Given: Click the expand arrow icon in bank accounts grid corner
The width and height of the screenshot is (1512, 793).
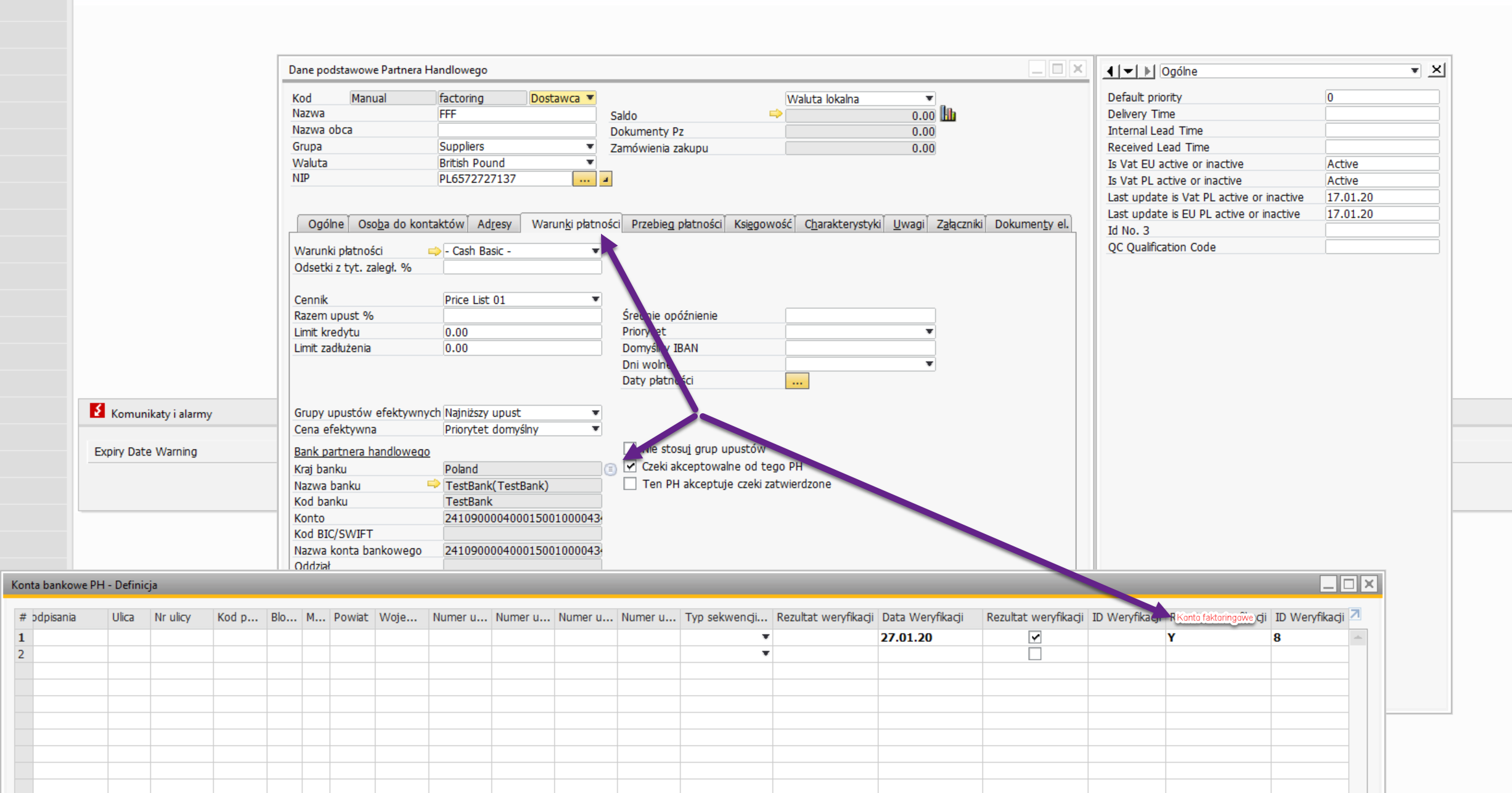Looking at the screenshot, I should 1354,614.
